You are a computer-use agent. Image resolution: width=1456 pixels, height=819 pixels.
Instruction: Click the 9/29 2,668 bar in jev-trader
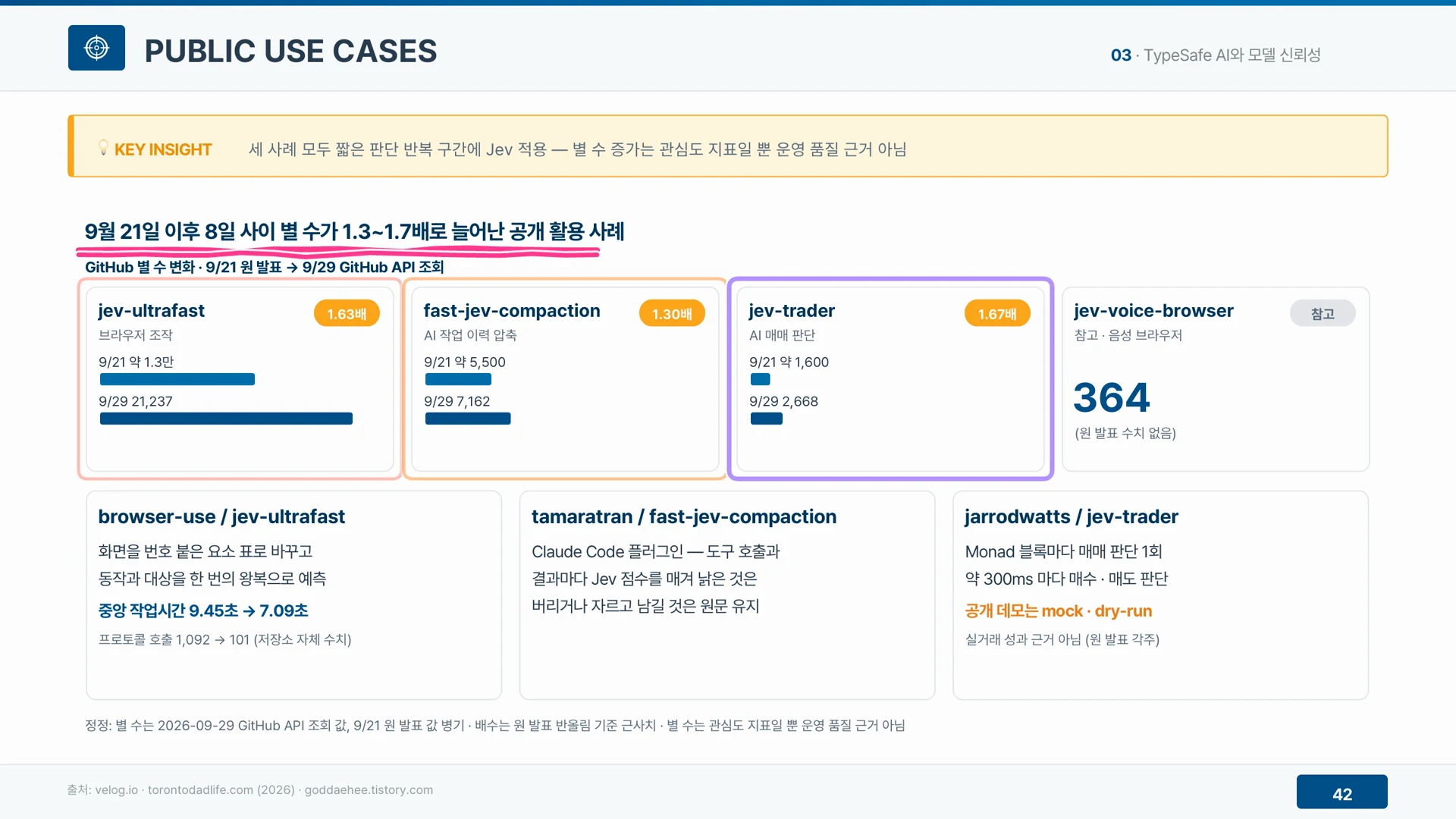[x=766, y=419]
